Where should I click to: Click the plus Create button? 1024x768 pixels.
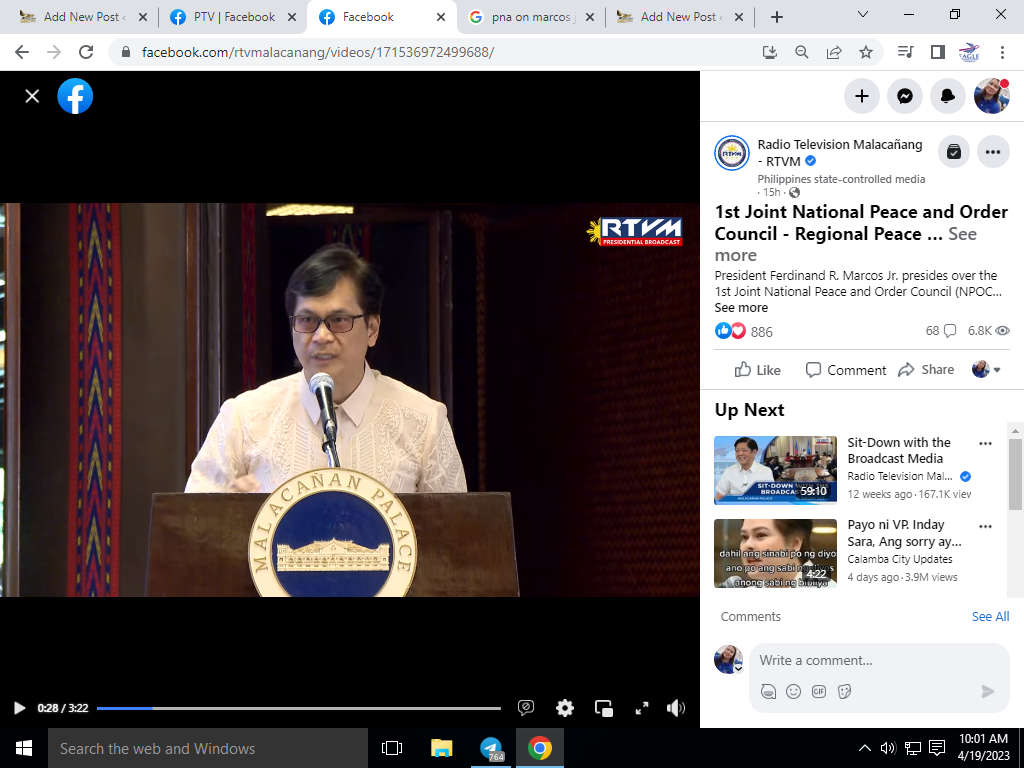pyautogui.click(x=861, y=96)
